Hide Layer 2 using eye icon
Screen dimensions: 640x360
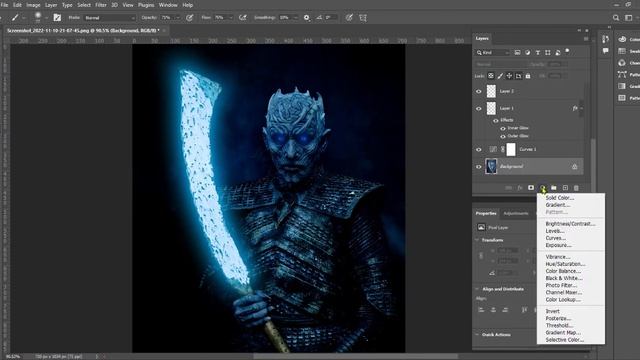pyautogui.click(x=479, y=91)
